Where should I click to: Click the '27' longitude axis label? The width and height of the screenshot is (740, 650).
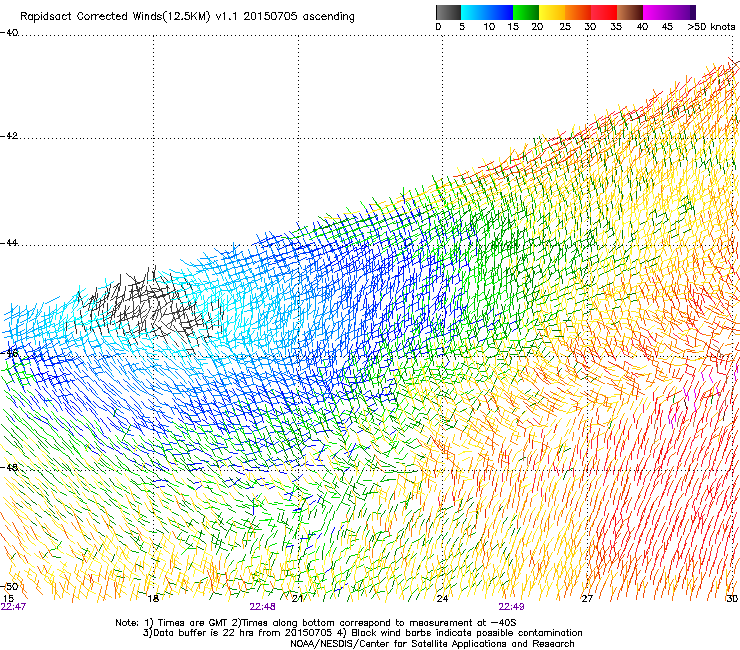coord(587,599)
